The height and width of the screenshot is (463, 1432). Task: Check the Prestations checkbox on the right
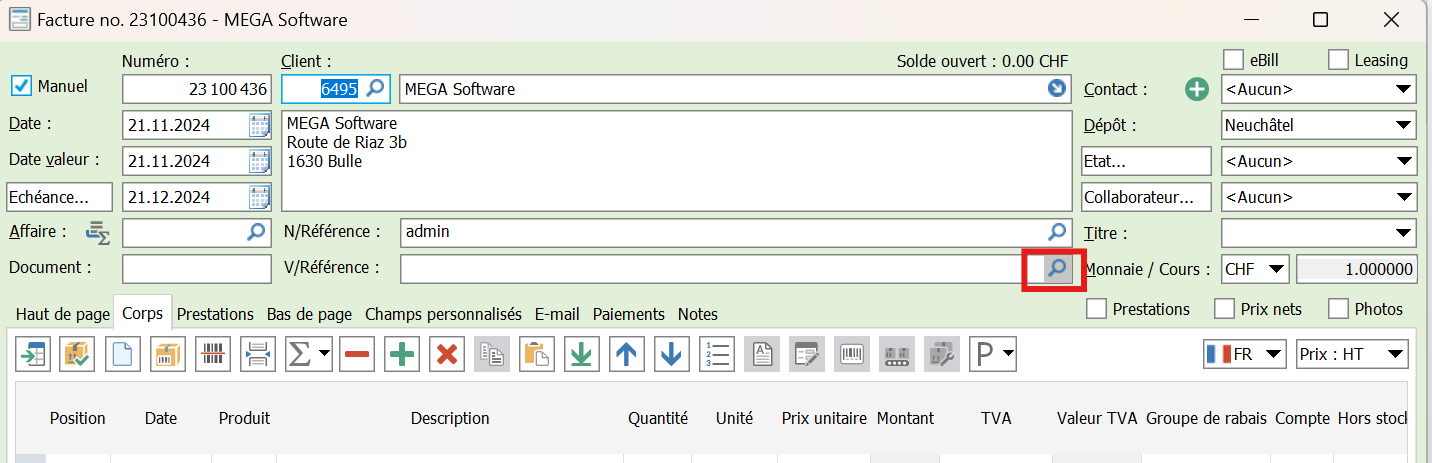pos(1097,309)
